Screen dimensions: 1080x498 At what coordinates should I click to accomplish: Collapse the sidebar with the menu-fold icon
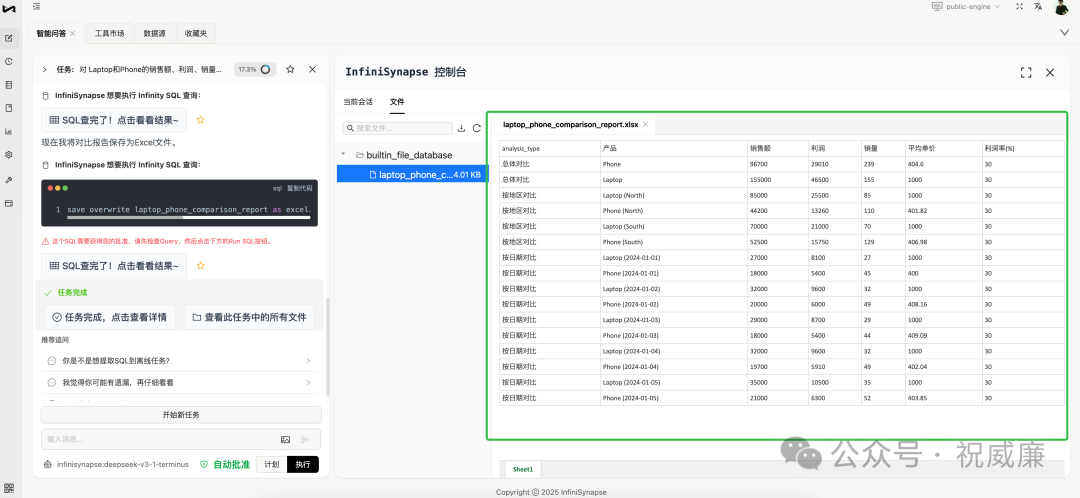[36, 6]
